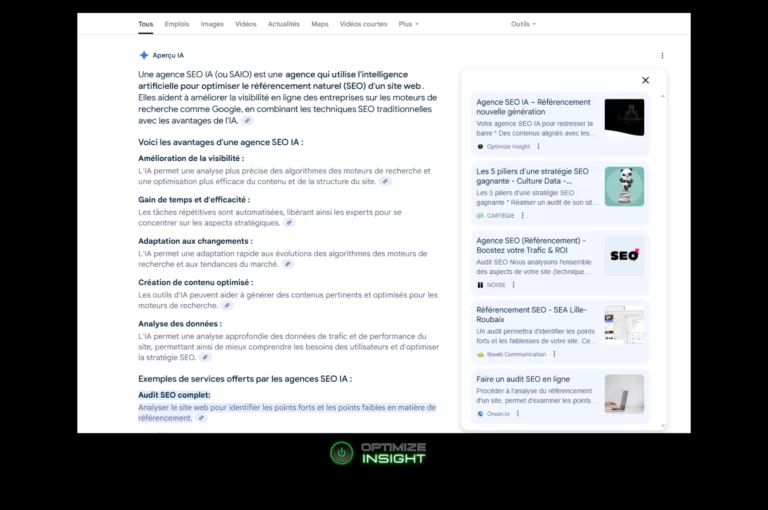Image resolution: width=768 pixels, height=510 pixels.
Task: Click the NOIISE favicon
Action: click(x=480, y=285)
